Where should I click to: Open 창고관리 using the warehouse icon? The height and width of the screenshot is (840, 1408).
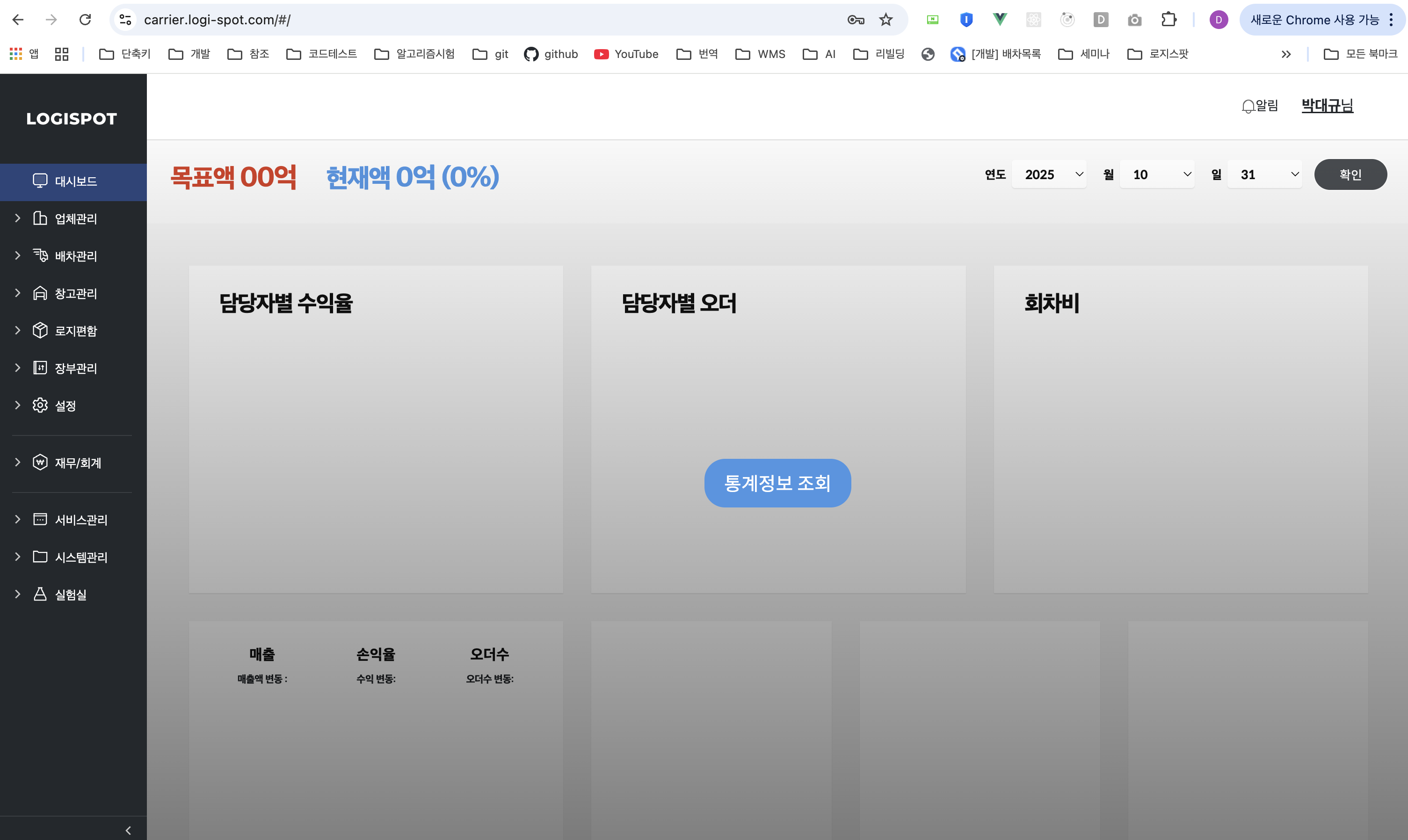pyautogui.click(x=40, y=293)
